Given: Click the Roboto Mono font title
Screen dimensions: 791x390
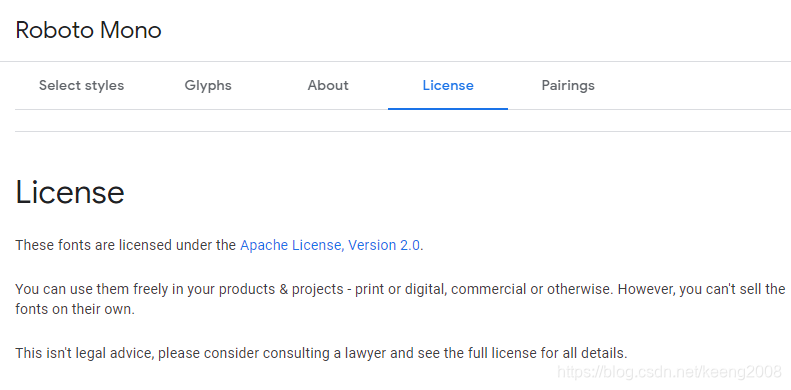Looking at the screenshot, I should tap(88, 30).
